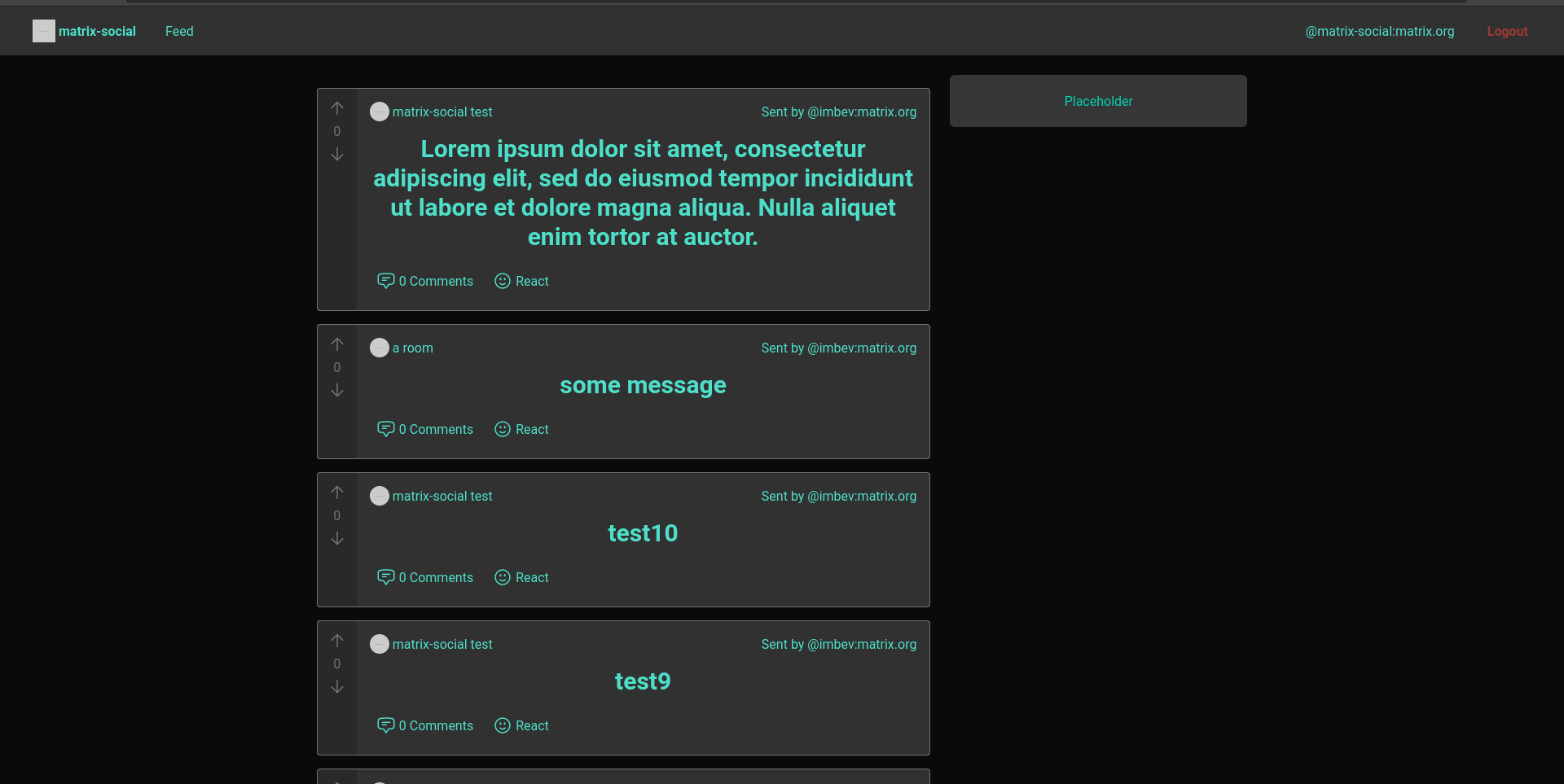Open the @matrix-social:matrix.org profile link
The width and height of the screenshot is (1564, 784).
[1379, 31]
